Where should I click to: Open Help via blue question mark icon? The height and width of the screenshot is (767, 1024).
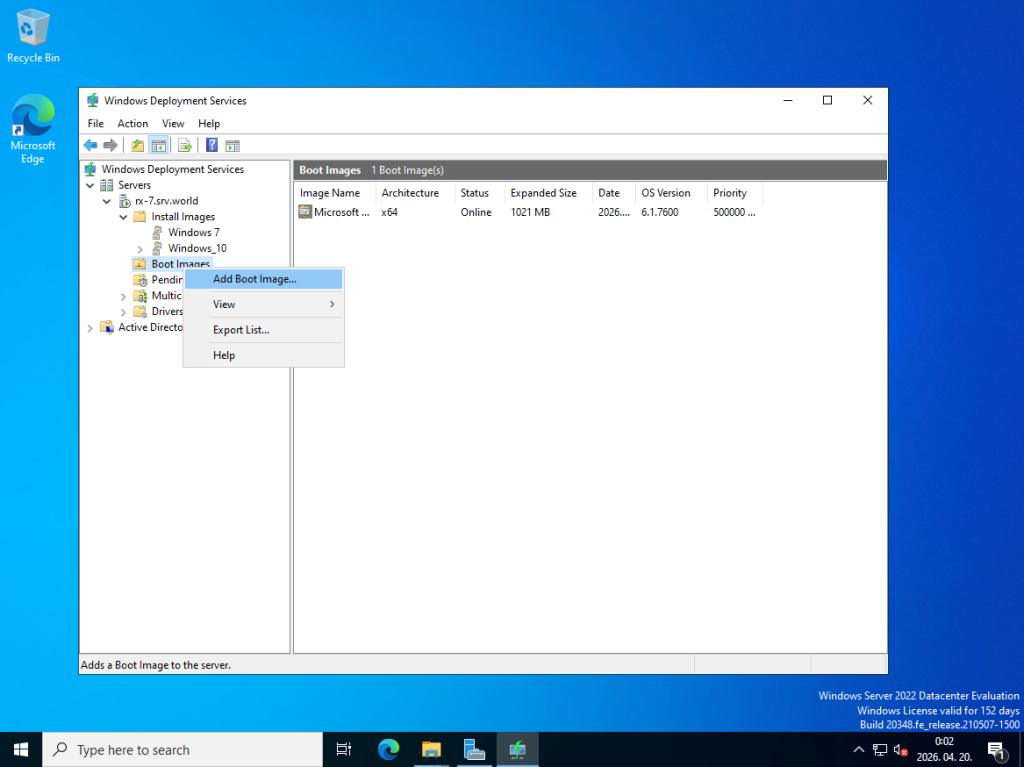click(x=212, y=145)
